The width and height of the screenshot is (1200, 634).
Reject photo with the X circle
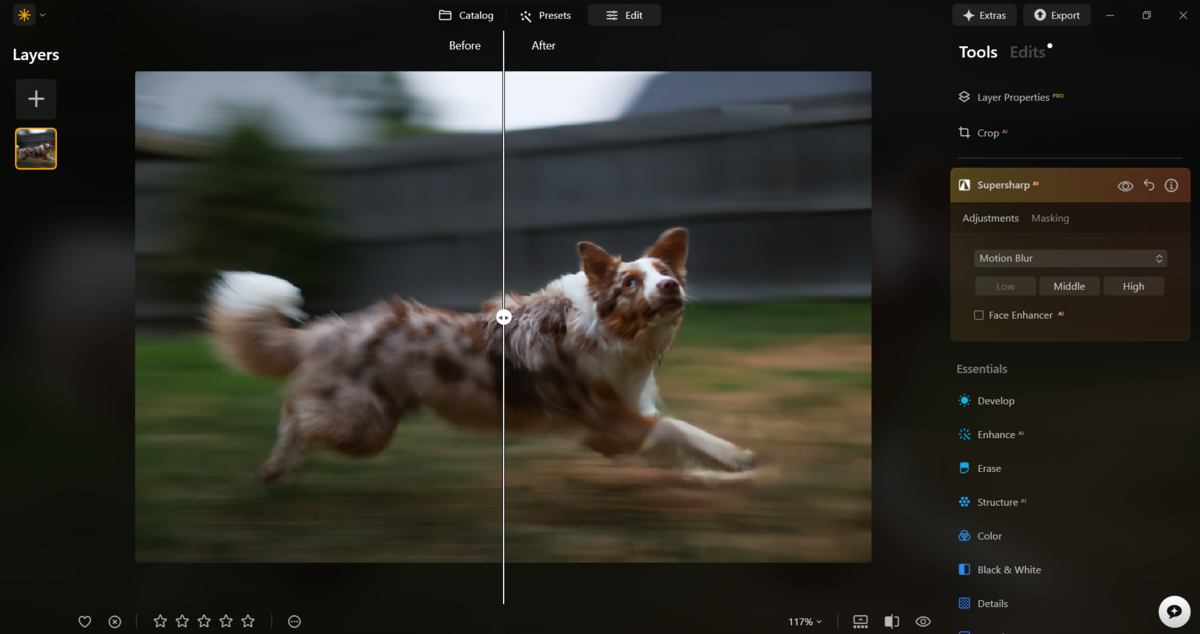click(115, 622)
